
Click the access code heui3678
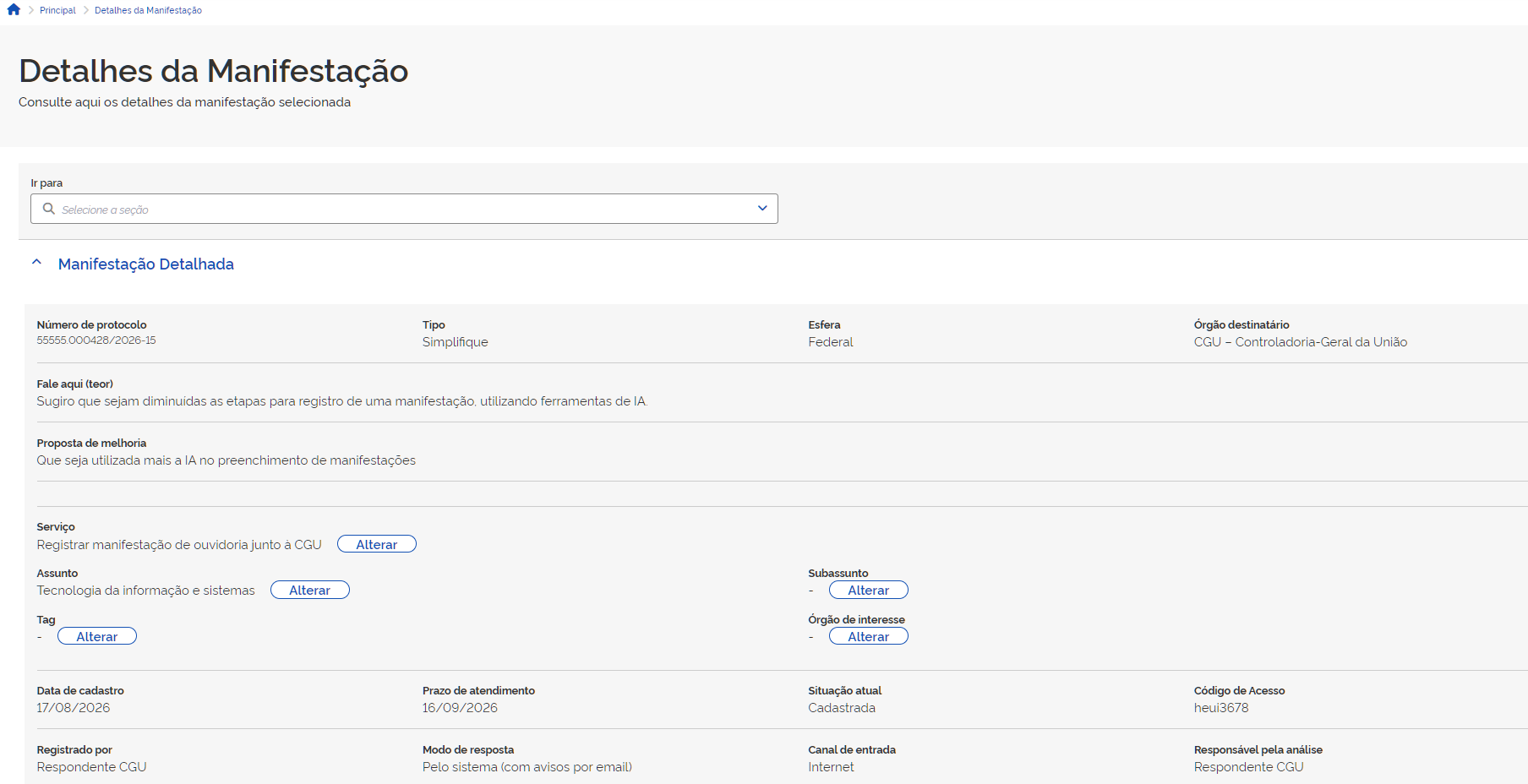(x=1221, y=708)
